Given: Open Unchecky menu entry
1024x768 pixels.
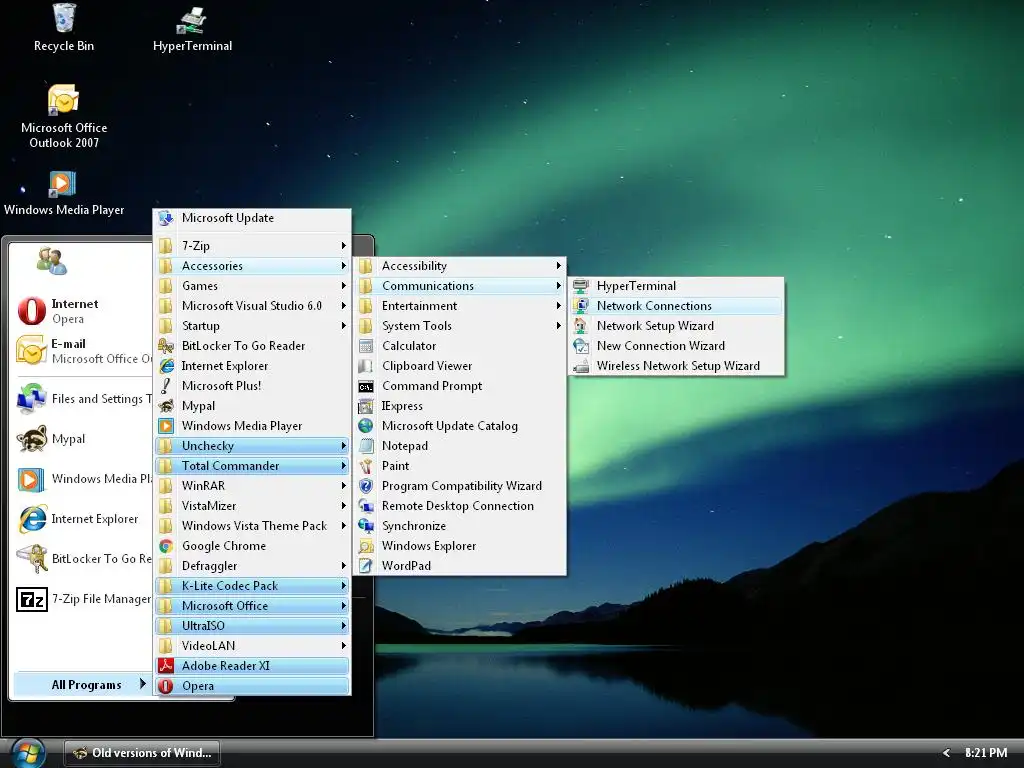Looking at the screenshot, I should coord(252,446).
